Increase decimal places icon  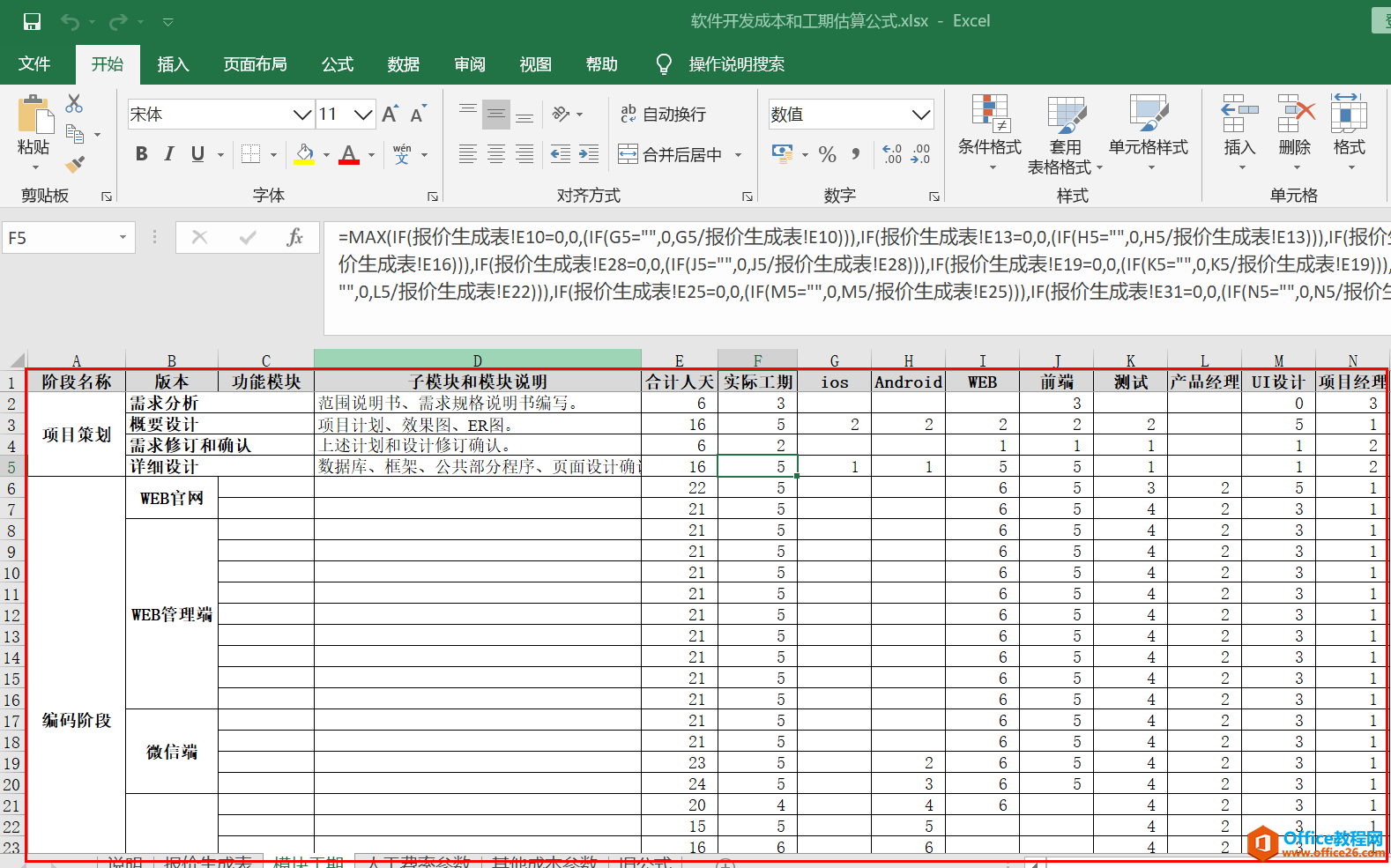(892, 154)
